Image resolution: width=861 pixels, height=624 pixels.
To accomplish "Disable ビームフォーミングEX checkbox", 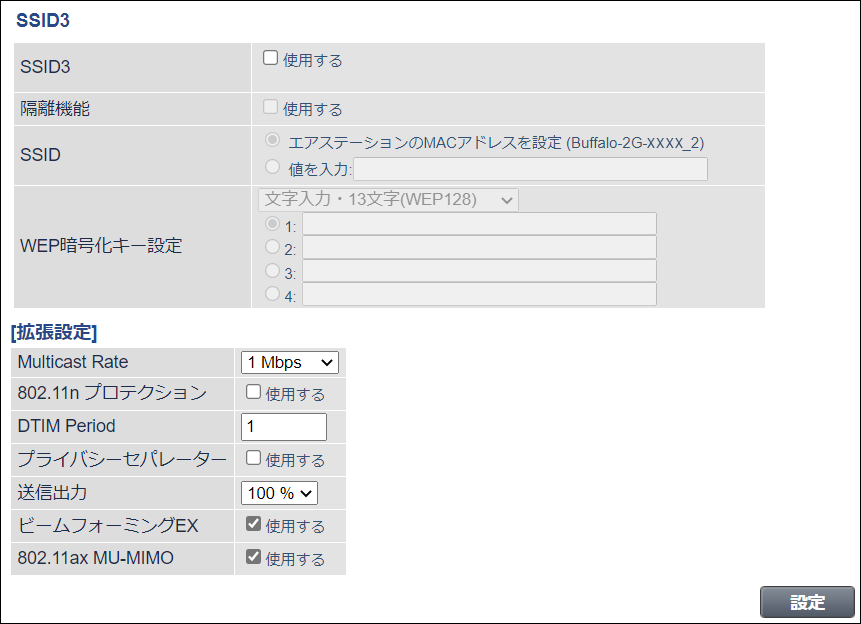I will coord(253,523).
